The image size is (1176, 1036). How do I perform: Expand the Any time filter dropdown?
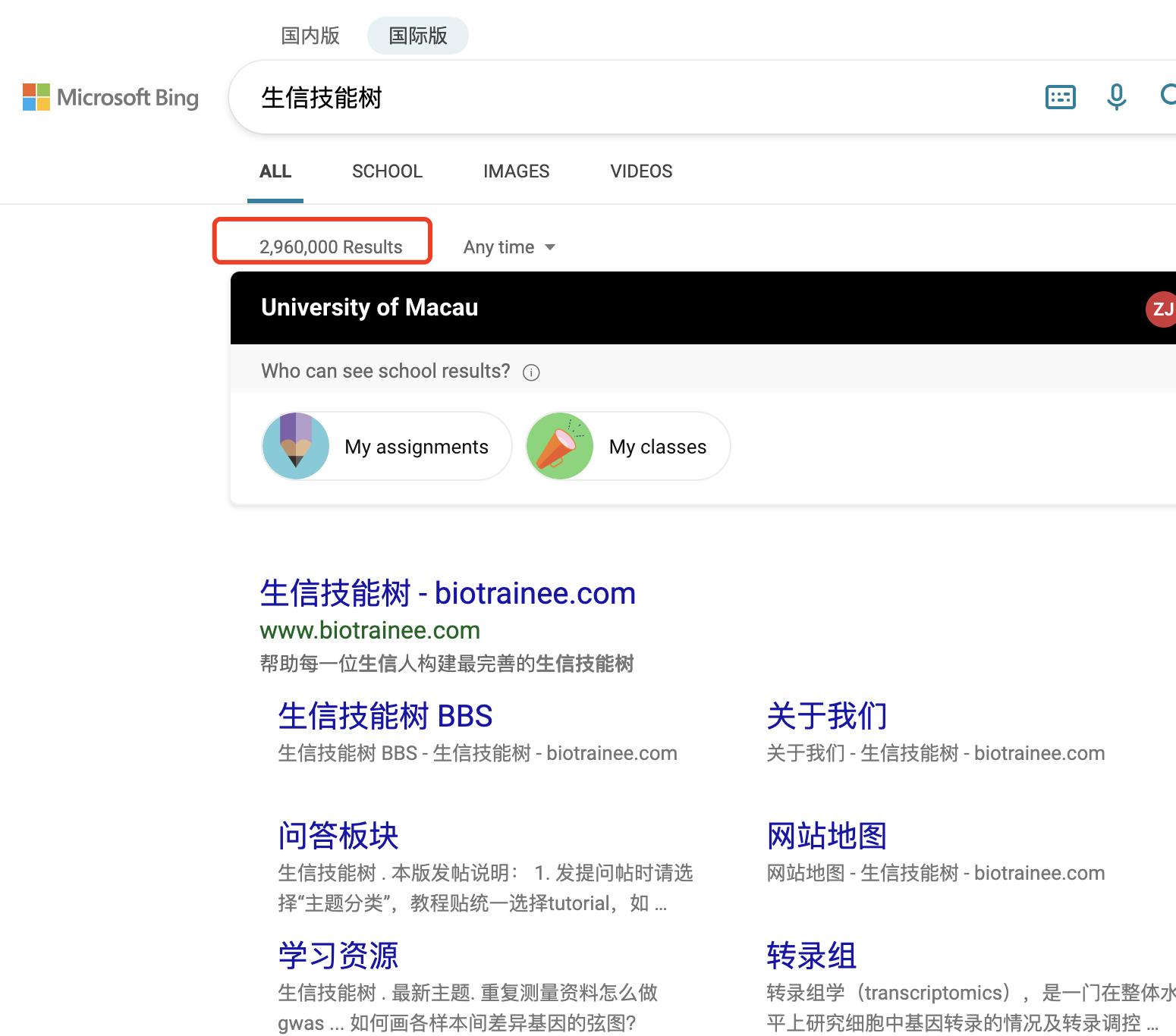click(x=509, y=247)
